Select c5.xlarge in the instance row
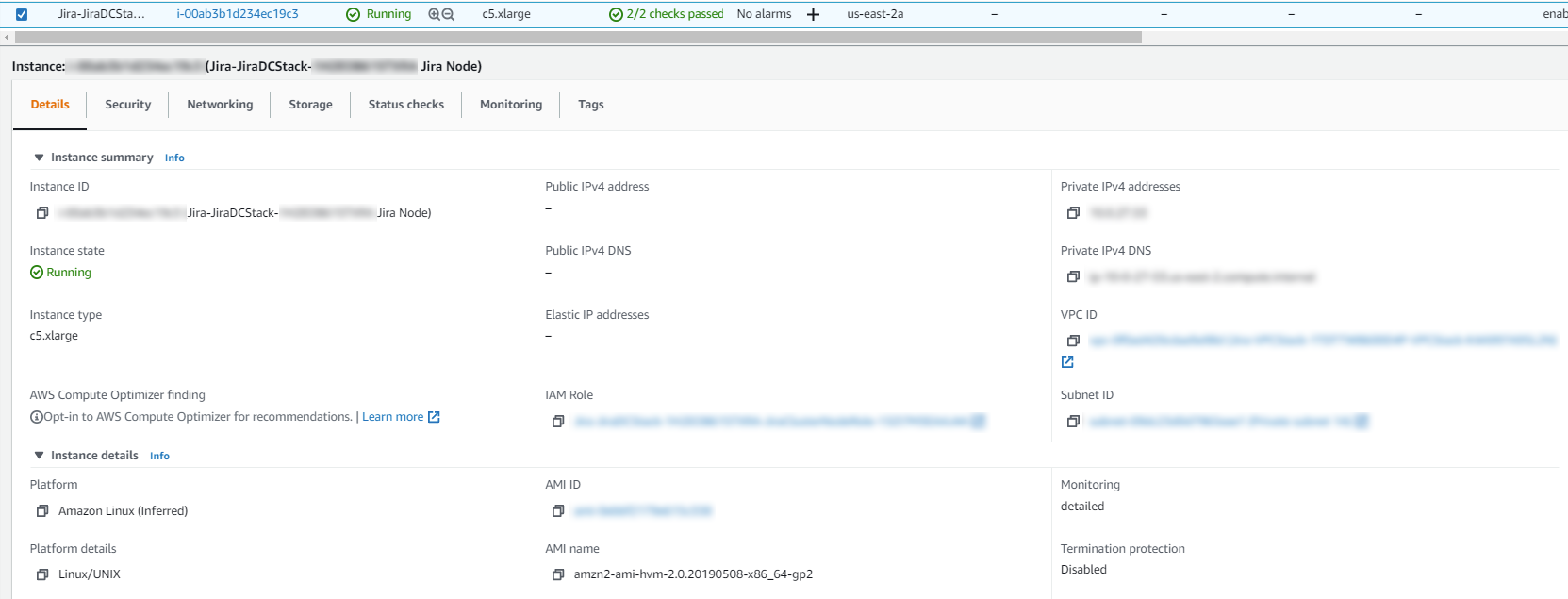The width and height of the screenshot is (1568, 599). click(x=506, y=14)
